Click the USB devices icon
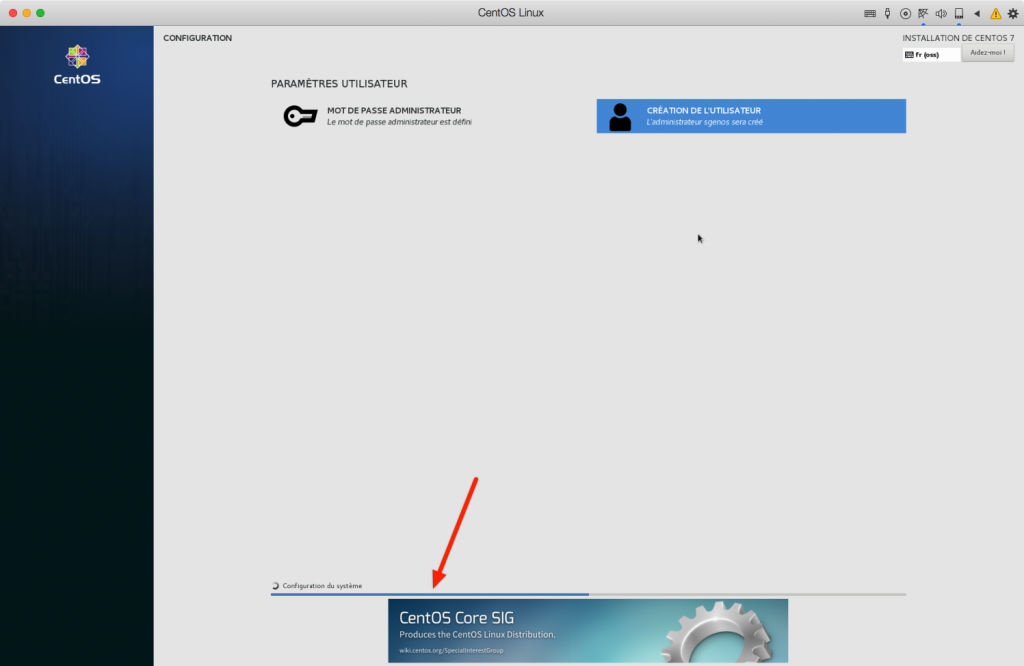 pos(887,13)
